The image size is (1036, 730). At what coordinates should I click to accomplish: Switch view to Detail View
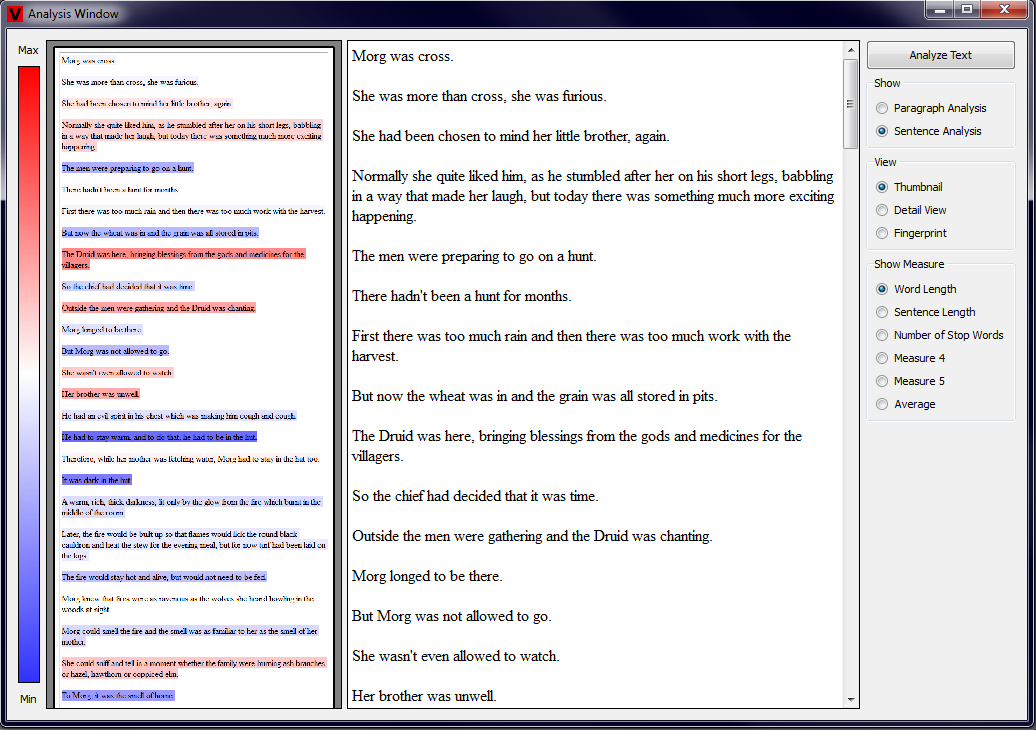point(881,210)
